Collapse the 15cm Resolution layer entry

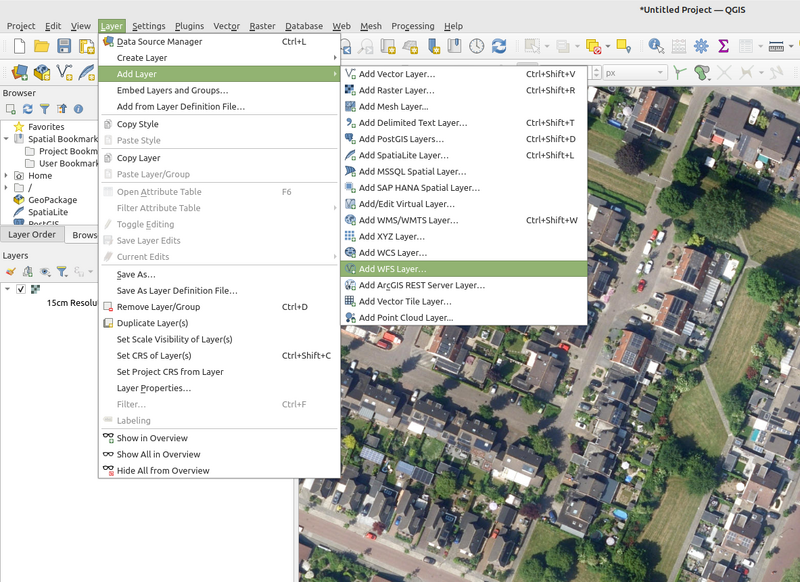[x=7, y=289]
